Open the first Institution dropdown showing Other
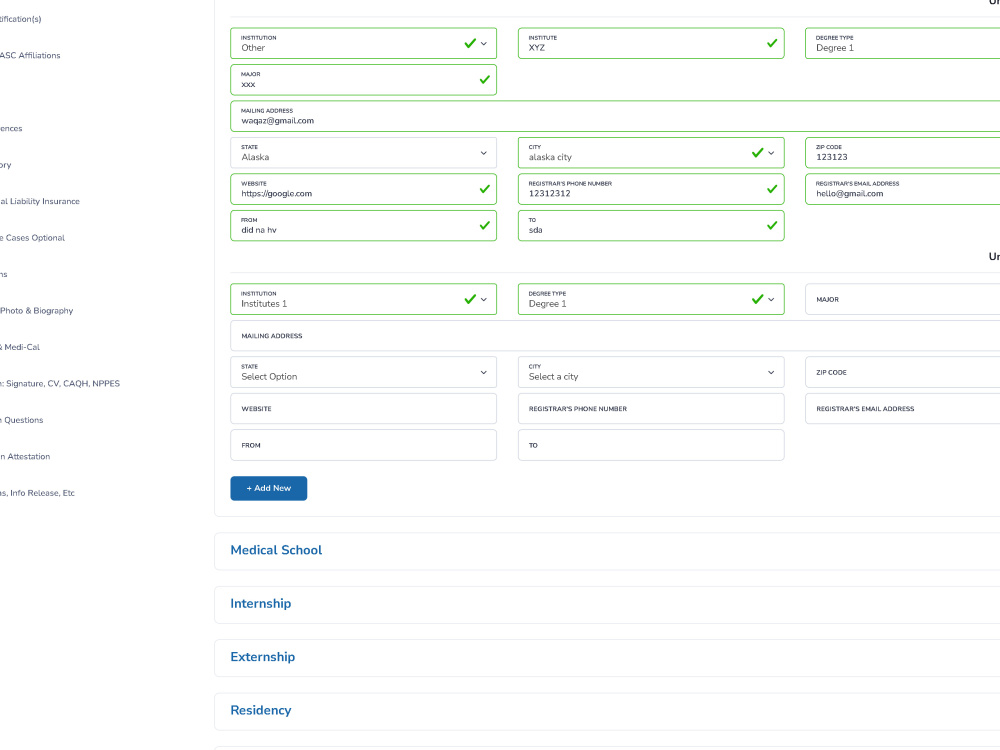The image size is (1000, 750). (363, 43)
